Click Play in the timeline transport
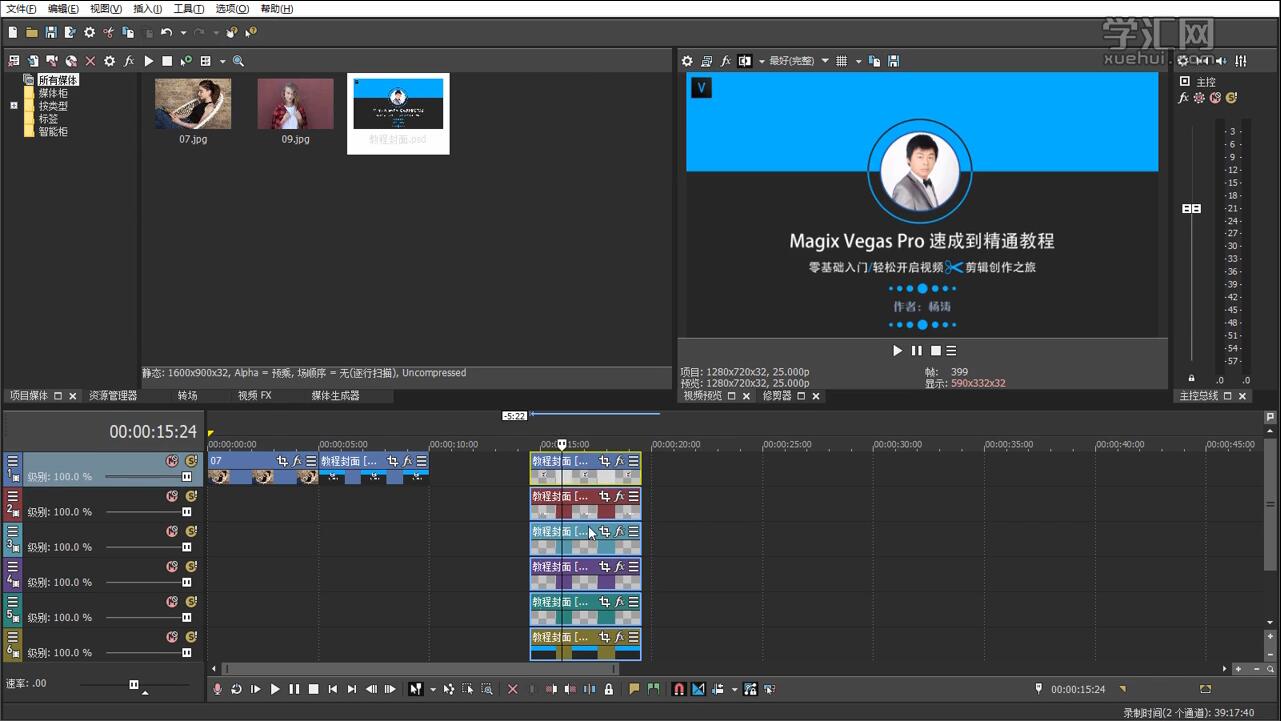This screenshot has height=721, width=1281. point(275,689)
